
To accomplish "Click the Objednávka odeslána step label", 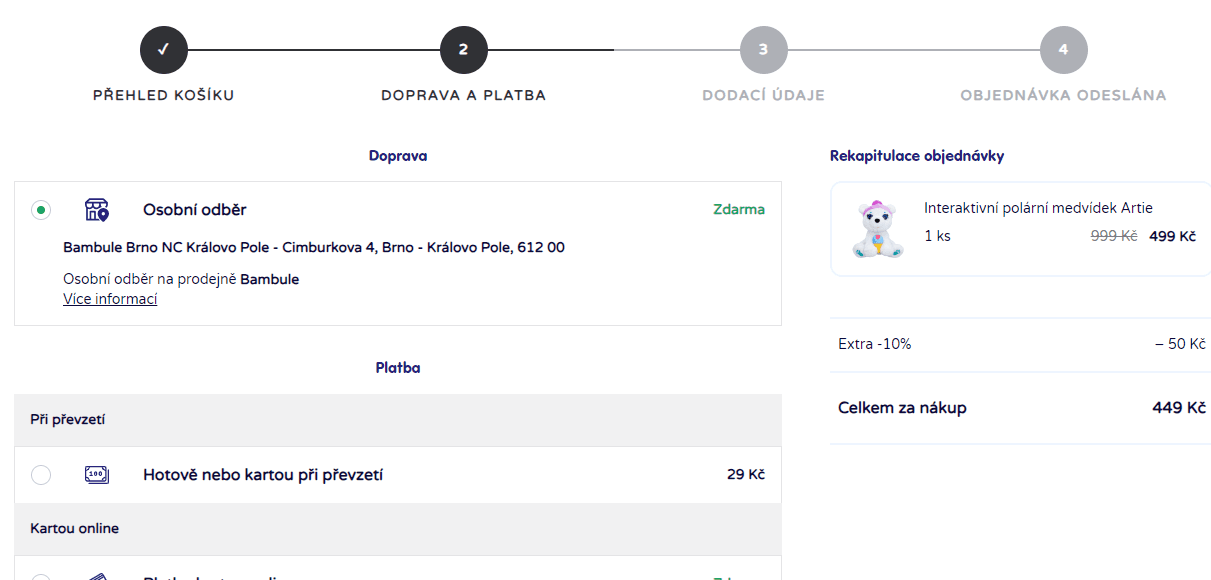I will coord(1064,96).
